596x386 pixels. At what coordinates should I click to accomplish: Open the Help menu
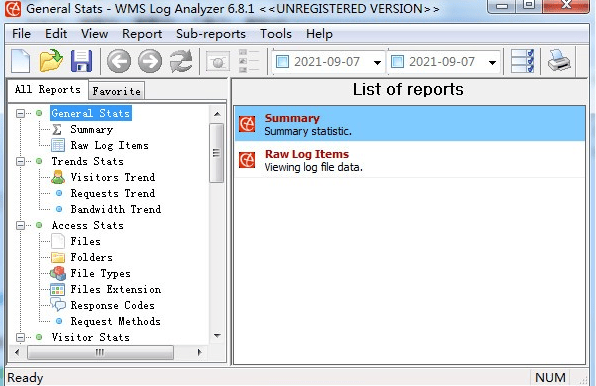click(319, 34)
